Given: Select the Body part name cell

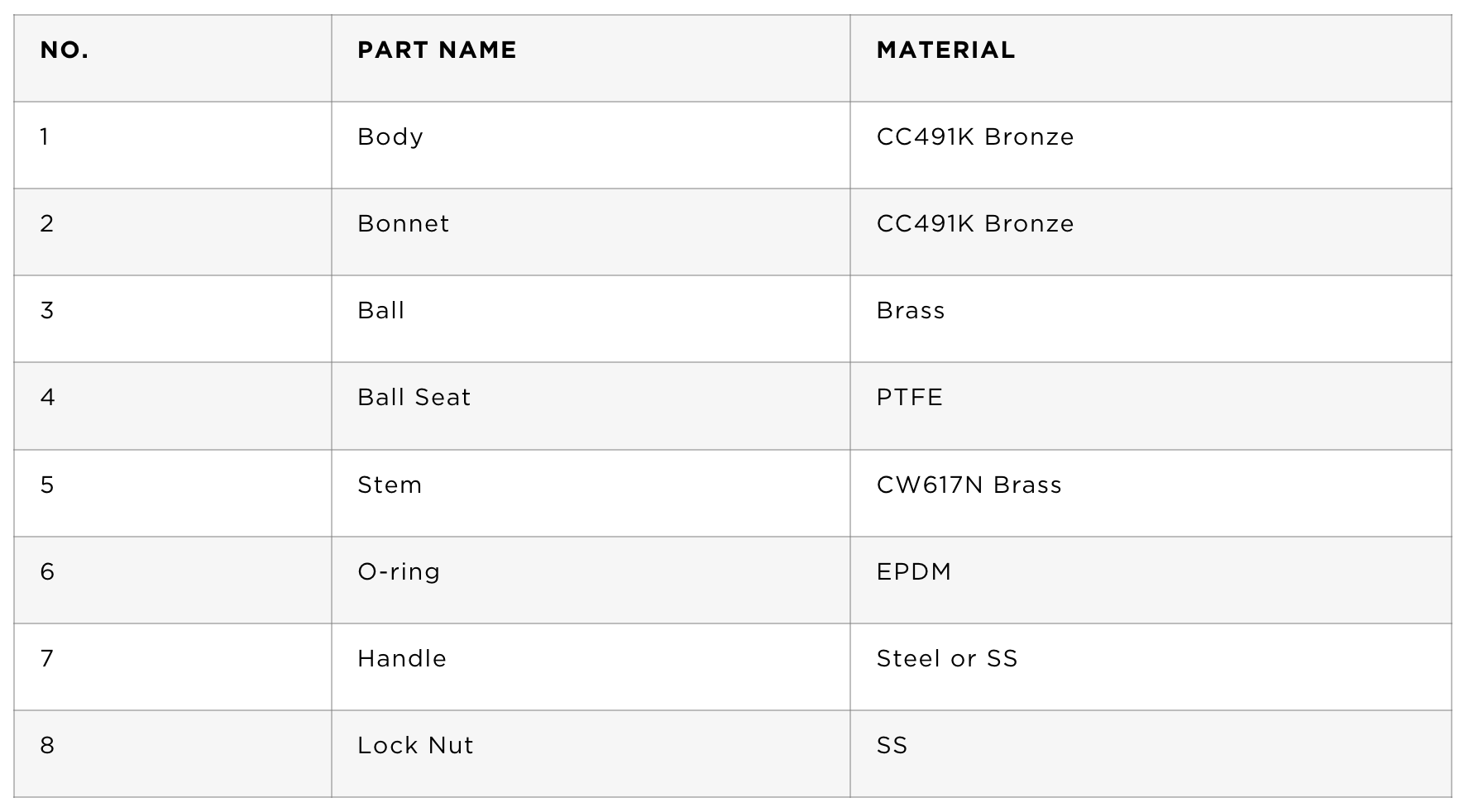Looking at the screenshot, I should [591, 146].
